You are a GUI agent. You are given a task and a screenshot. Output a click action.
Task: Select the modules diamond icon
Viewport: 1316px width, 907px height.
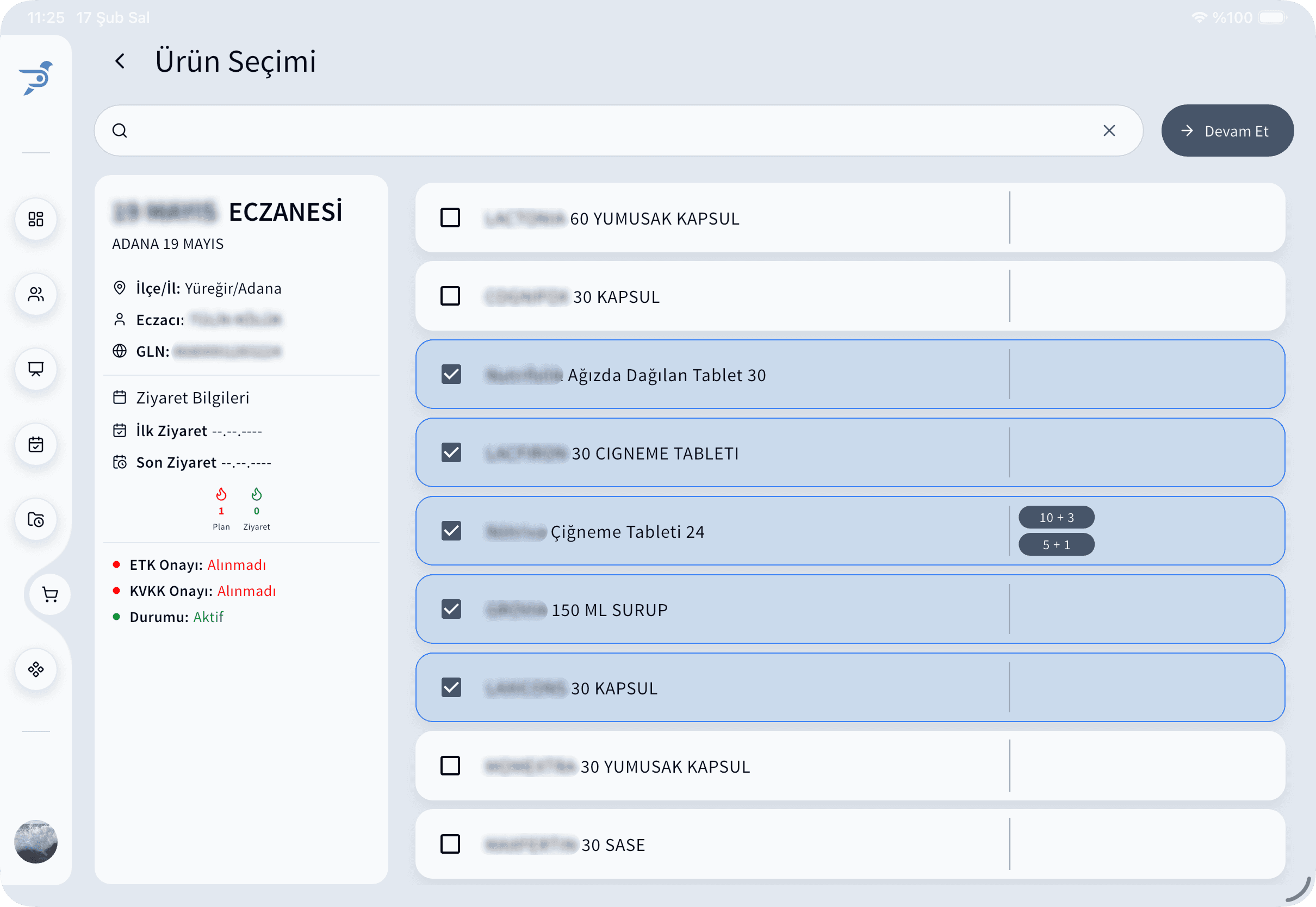point(36,669)
